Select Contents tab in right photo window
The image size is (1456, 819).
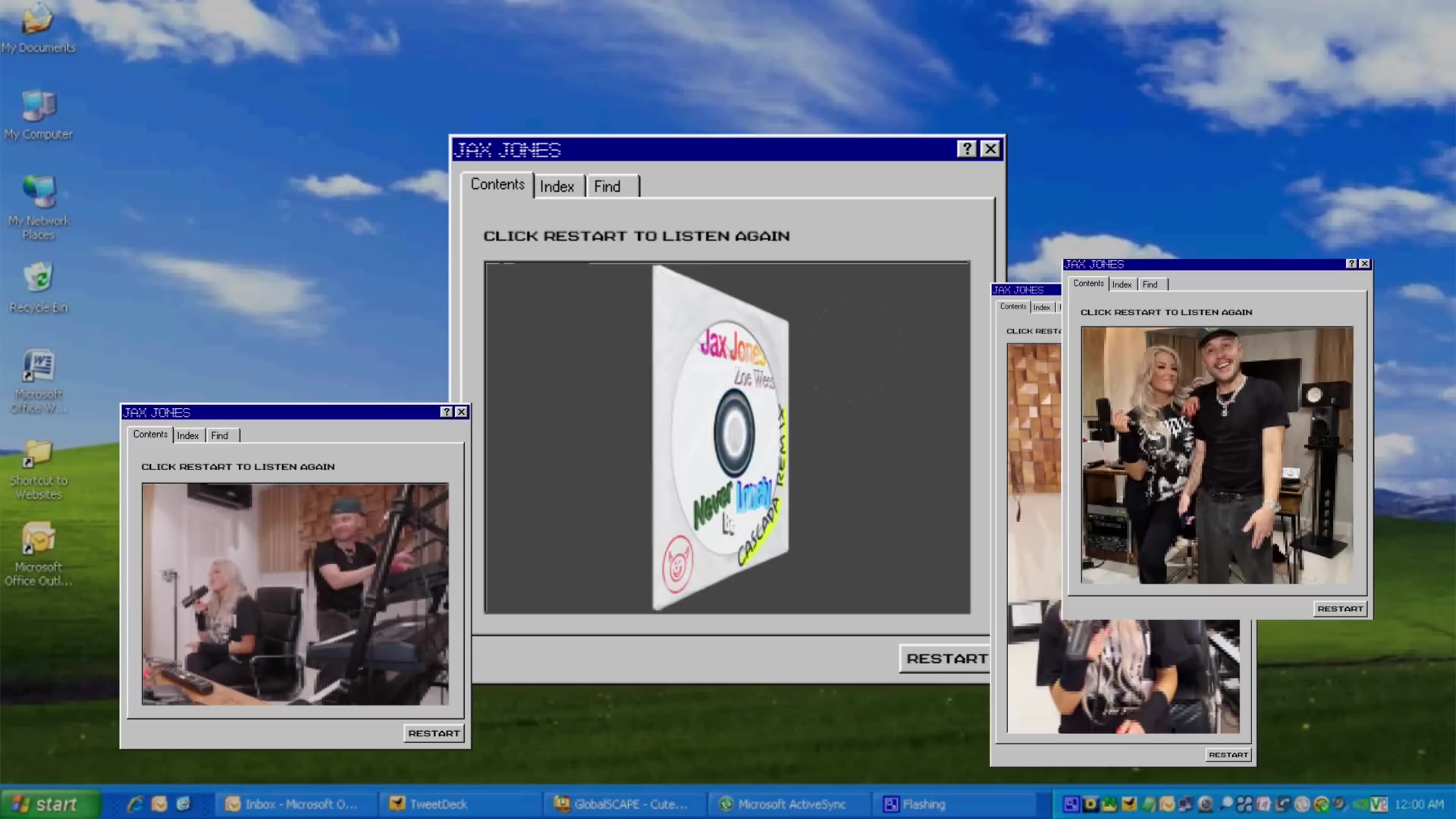[1088, 283]
